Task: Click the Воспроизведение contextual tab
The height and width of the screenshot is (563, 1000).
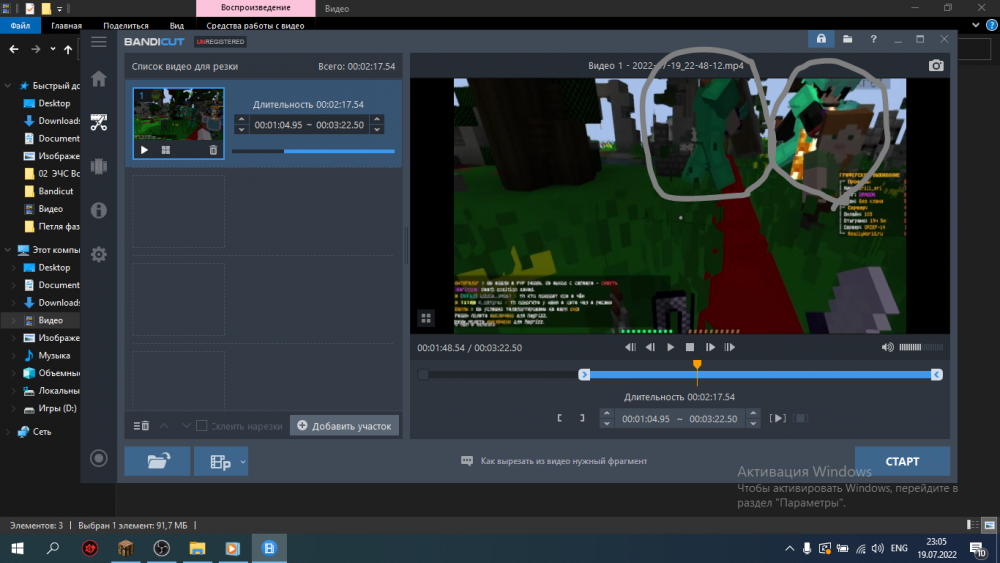Action: 256,8
